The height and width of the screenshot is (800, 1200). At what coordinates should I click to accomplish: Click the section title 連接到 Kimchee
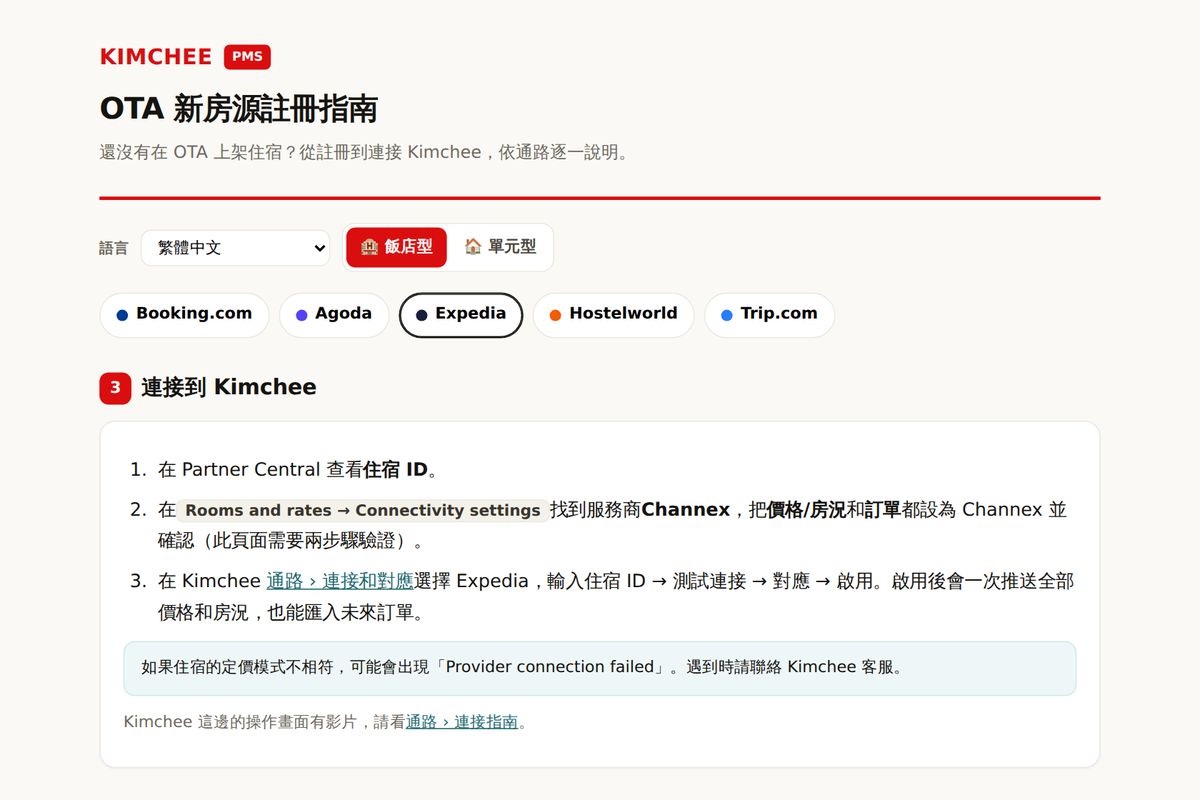(x=228, y=387)
